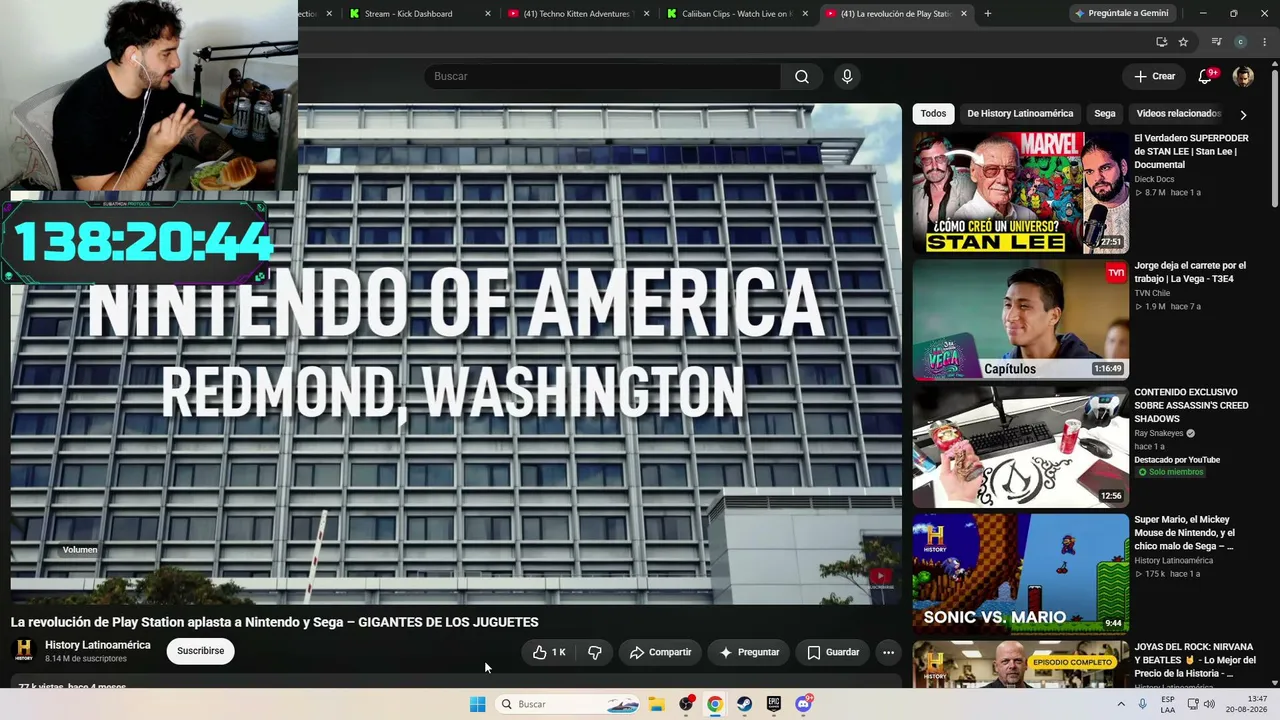1280x720 pixels.
Task: Open the Sonic vs. Mario thumbnail
Action: [1020, 574]
